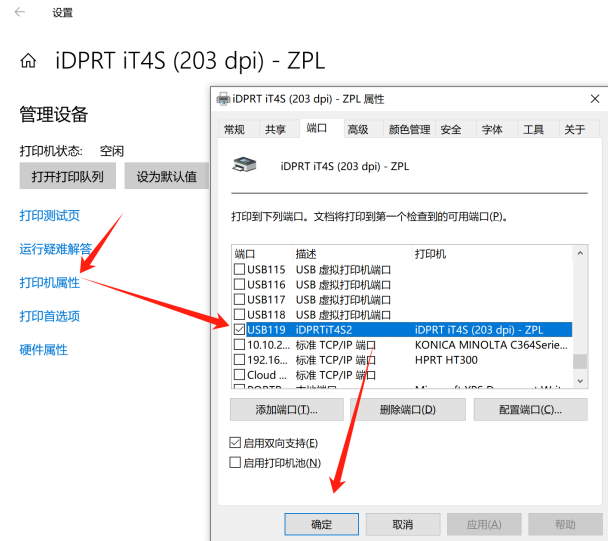
Task: Click the port list scroll down arrow
Action: [x=580, y=381]
